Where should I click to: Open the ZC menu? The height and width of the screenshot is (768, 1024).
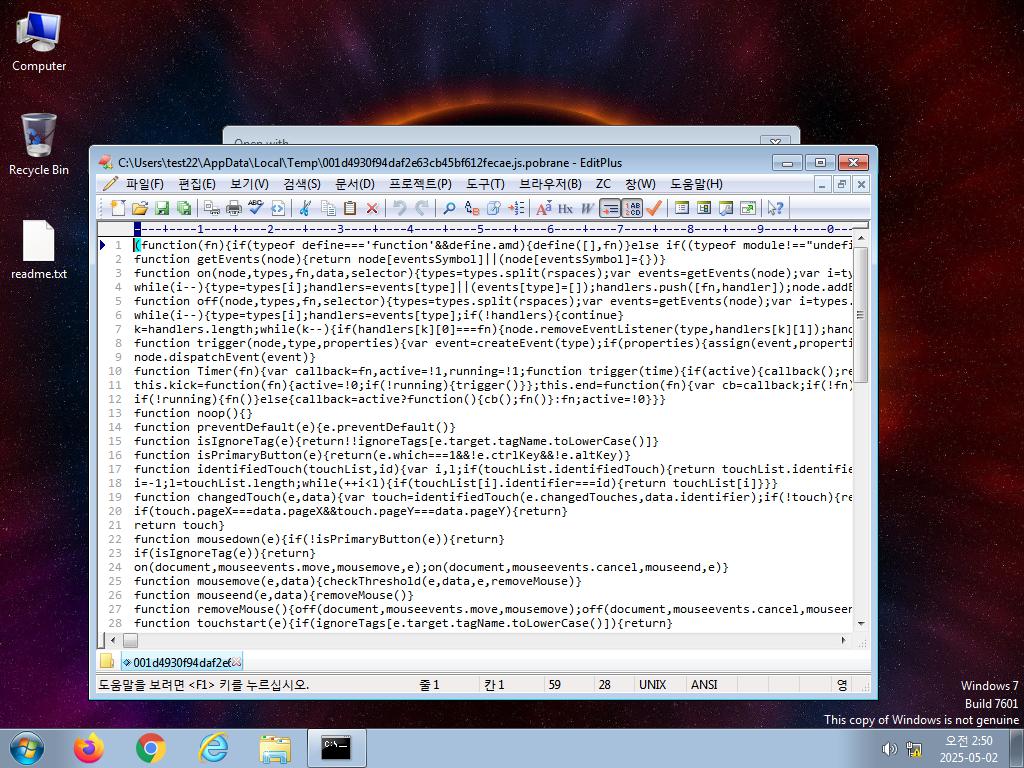[x=603, y=184]
